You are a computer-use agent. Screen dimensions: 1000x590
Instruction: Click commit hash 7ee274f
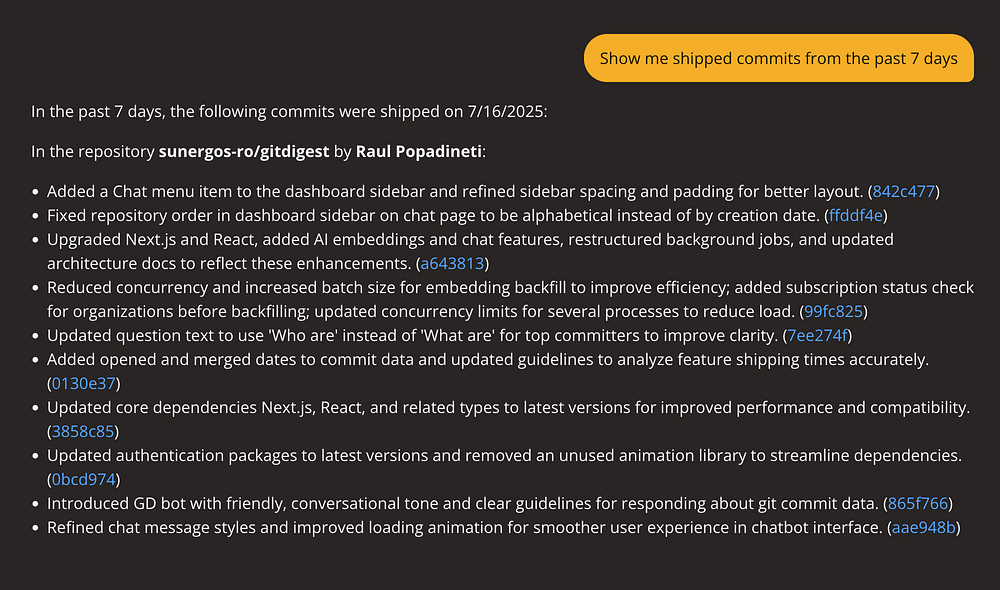click(819, 335)
